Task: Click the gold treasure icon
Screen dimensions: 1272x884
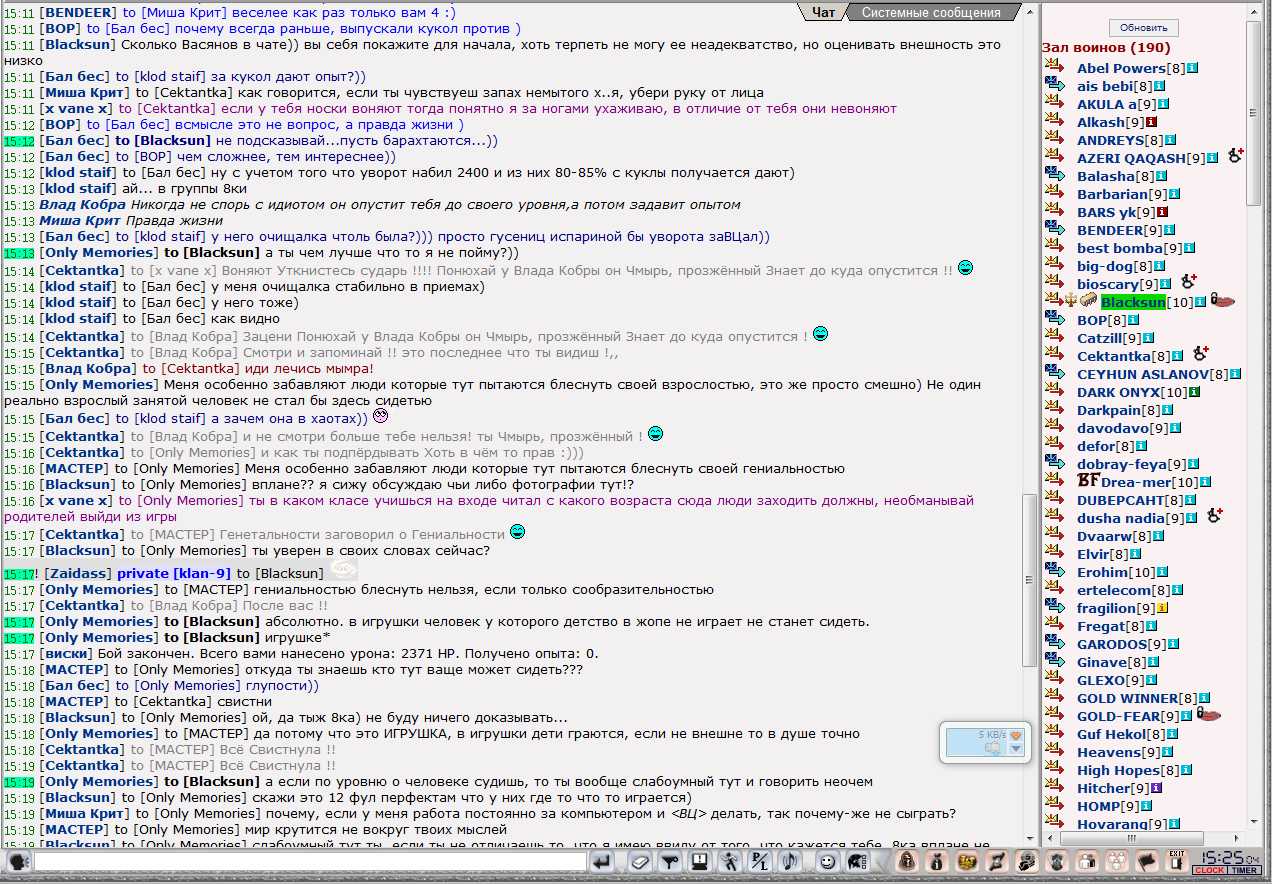Action: point(967,862)
